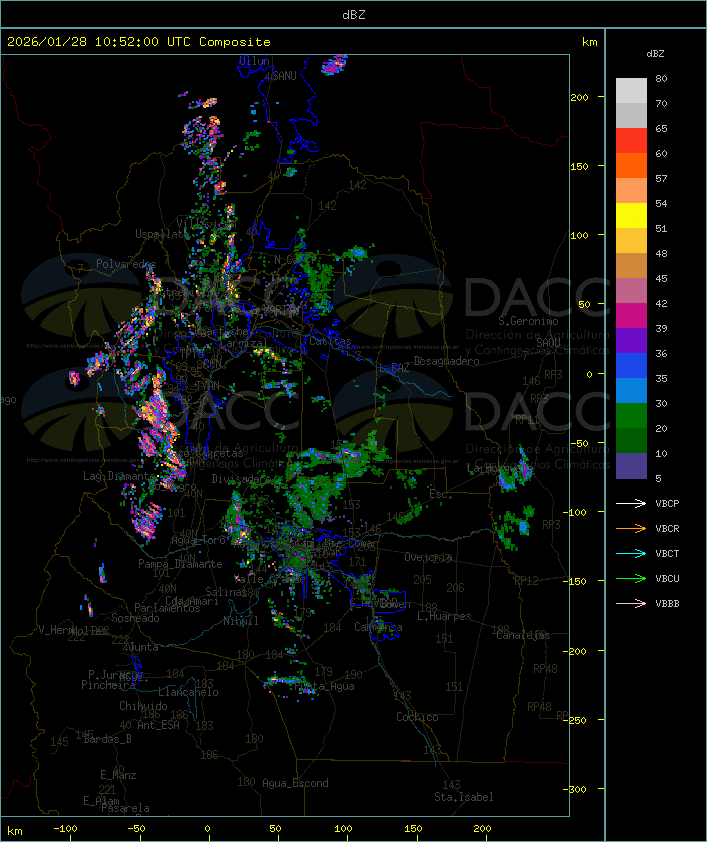Select the yellow 51–54 dBZ color band

click(x=631, y=216)
